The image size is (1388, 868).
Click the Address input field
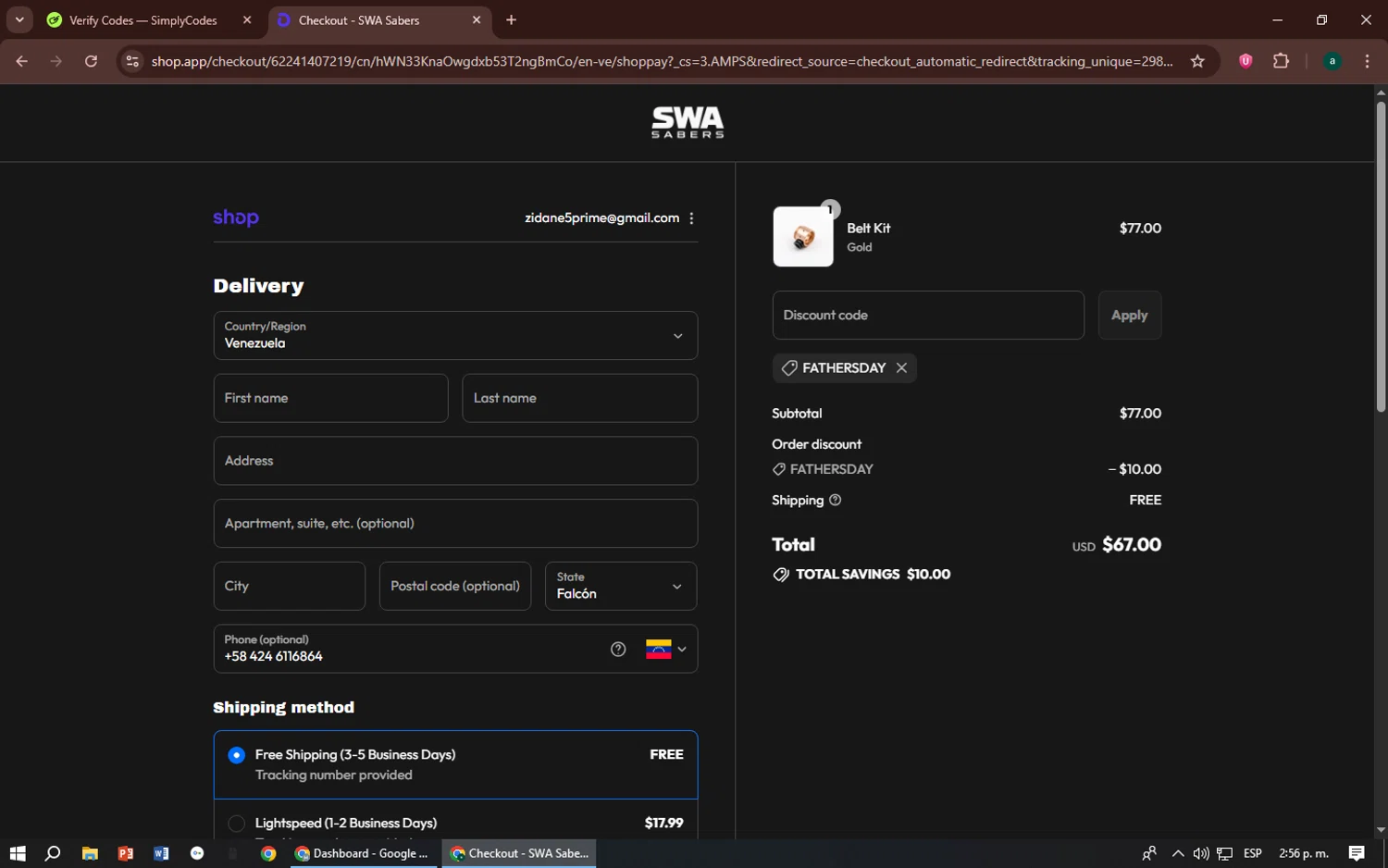pyautogui.click(x=455, y=461)
